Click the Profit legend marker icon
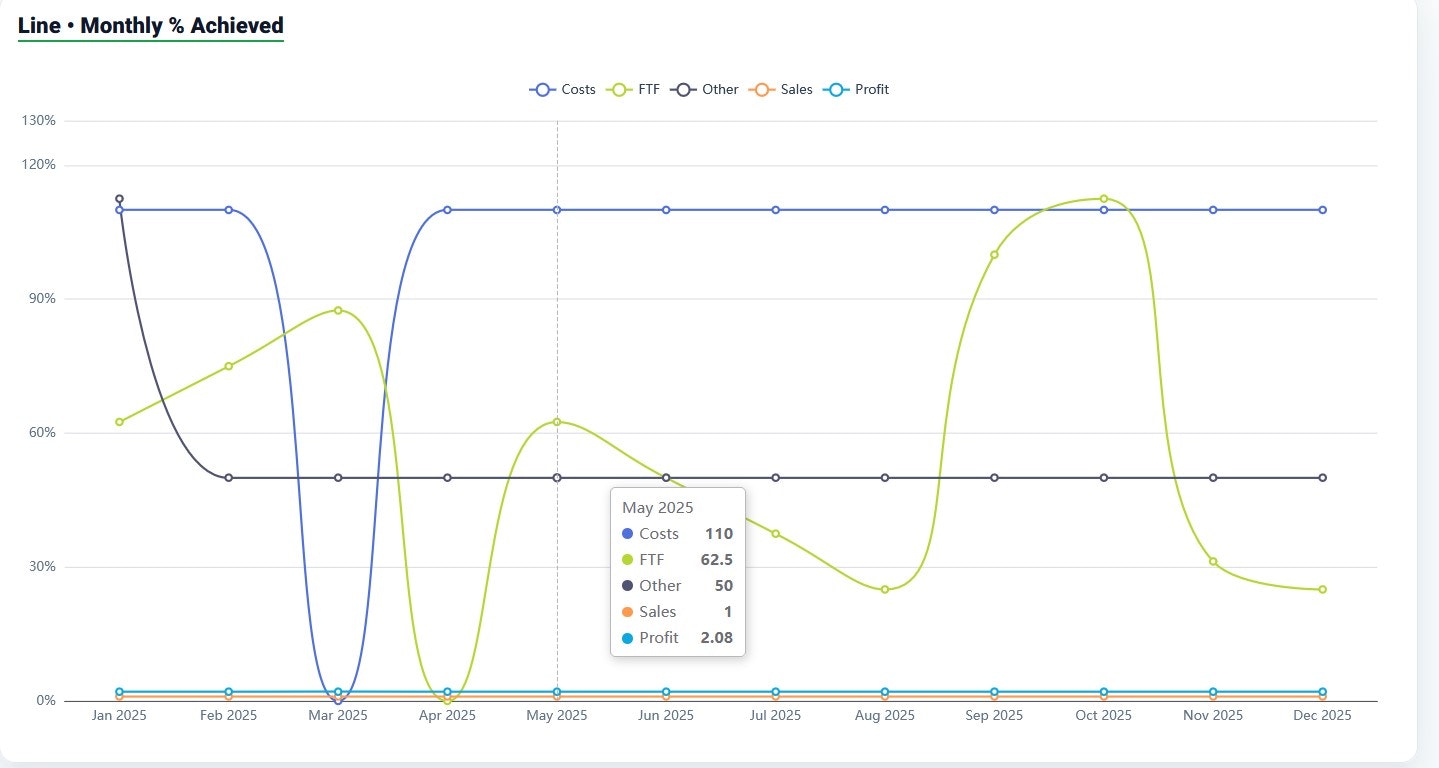 [836, 89]
